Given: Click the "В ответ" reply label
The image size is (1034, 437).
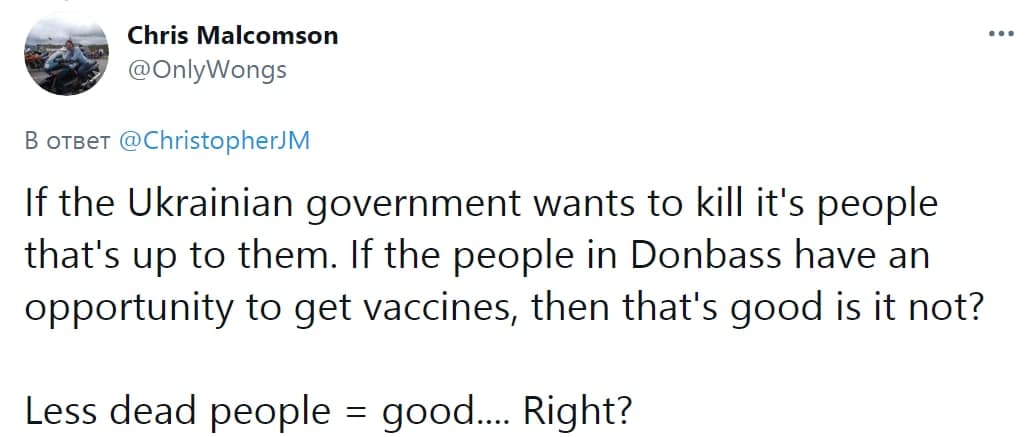Looking at the screenshot, I should 66,141.
